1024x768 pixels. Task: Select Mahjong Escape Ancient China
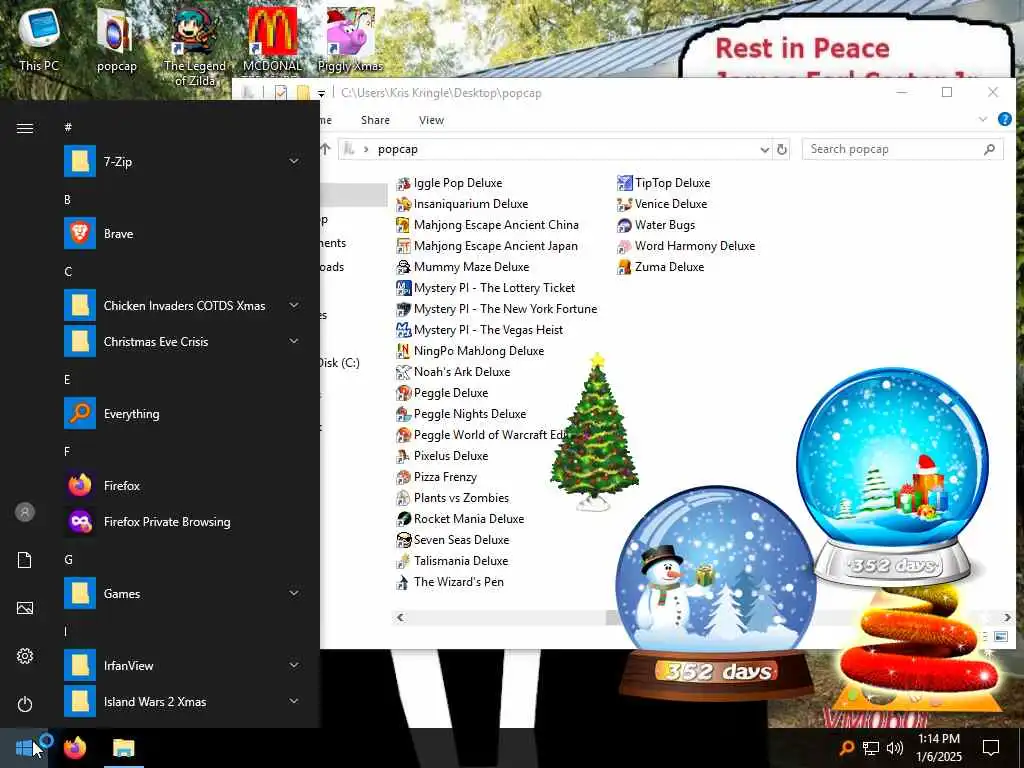tap(488, 225)
